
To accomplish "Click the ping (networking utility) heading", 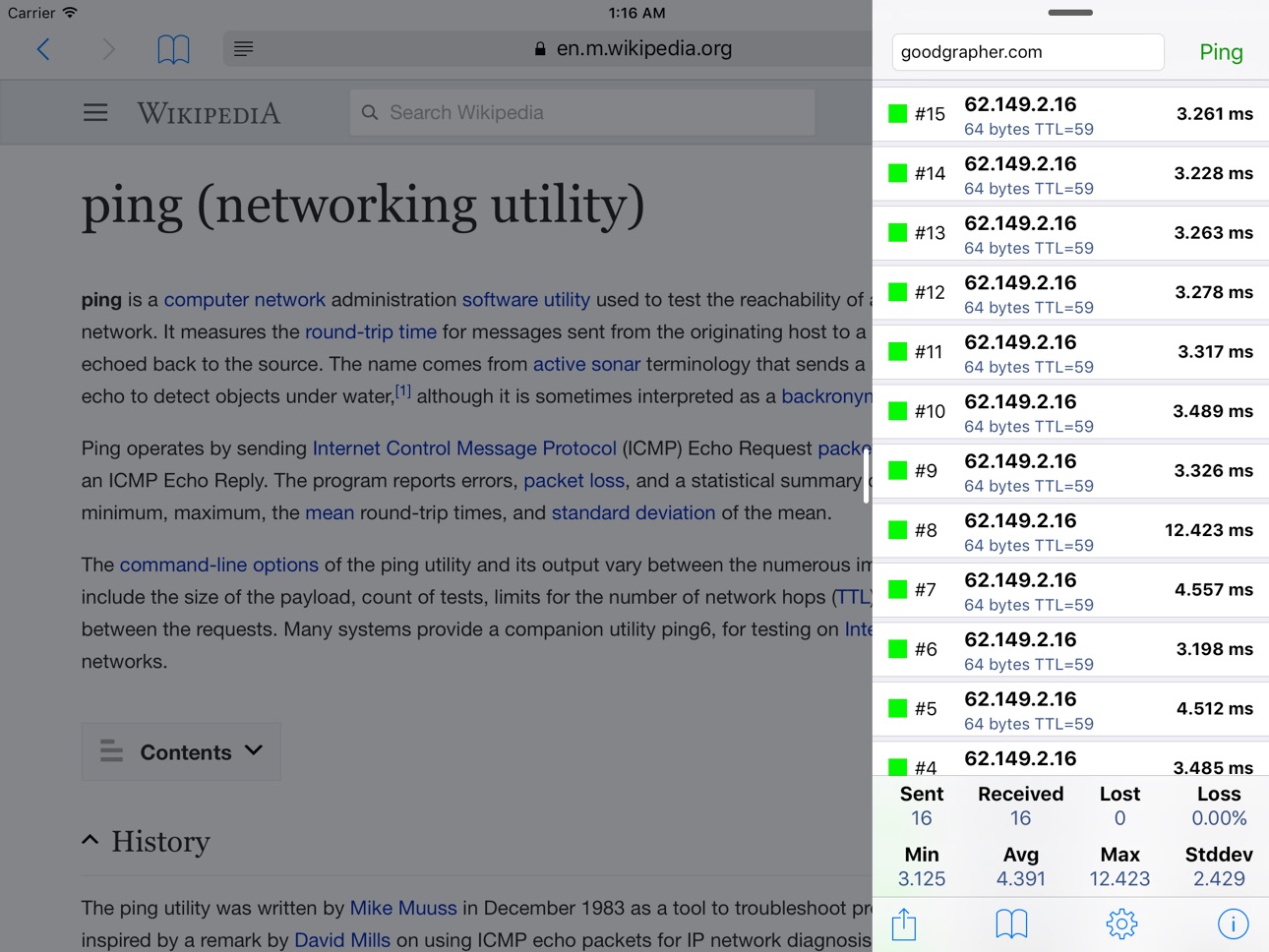I will coord(363,206).
